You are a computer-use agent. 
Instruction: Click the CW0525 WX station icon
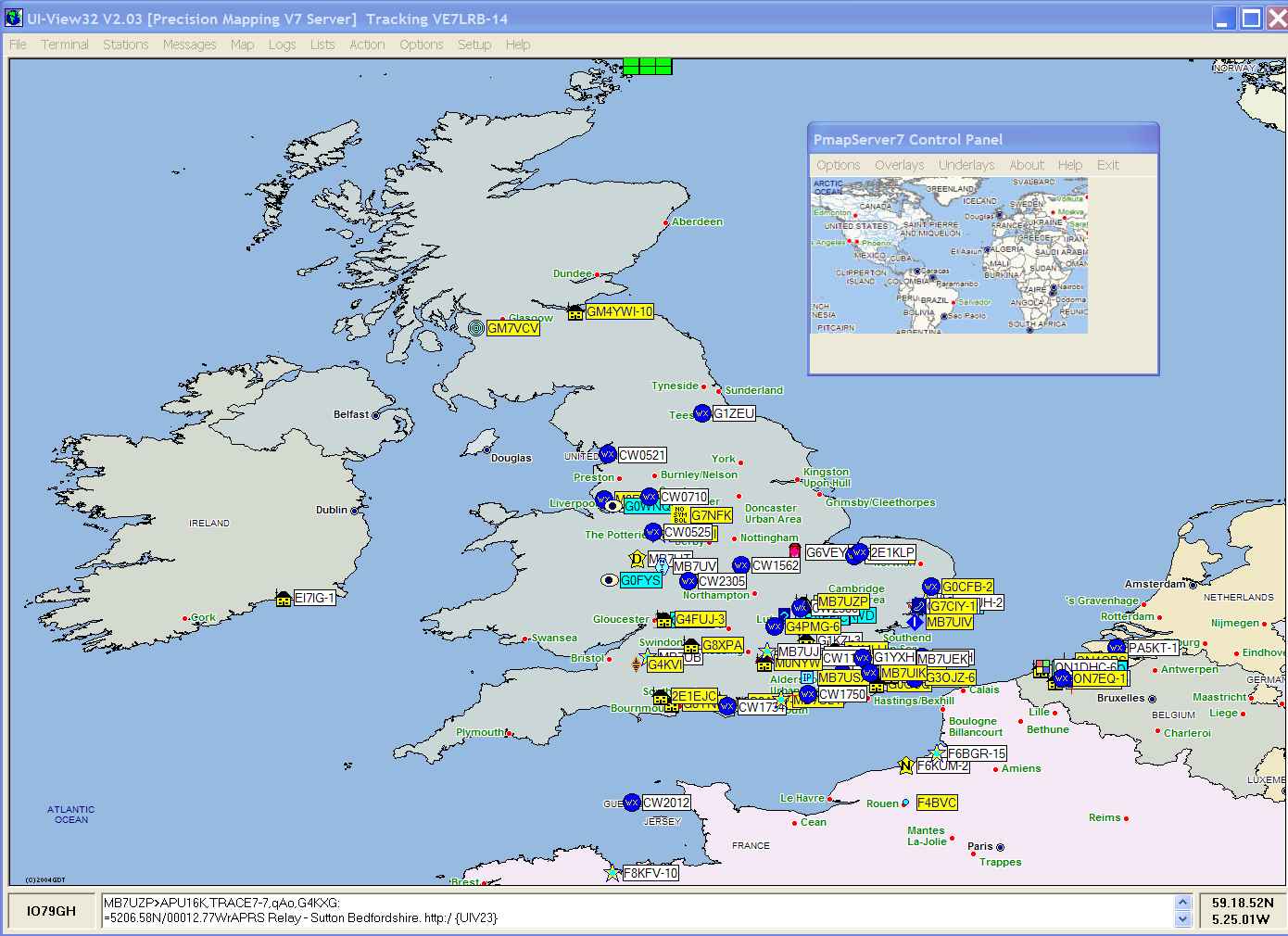coord(652,532)
